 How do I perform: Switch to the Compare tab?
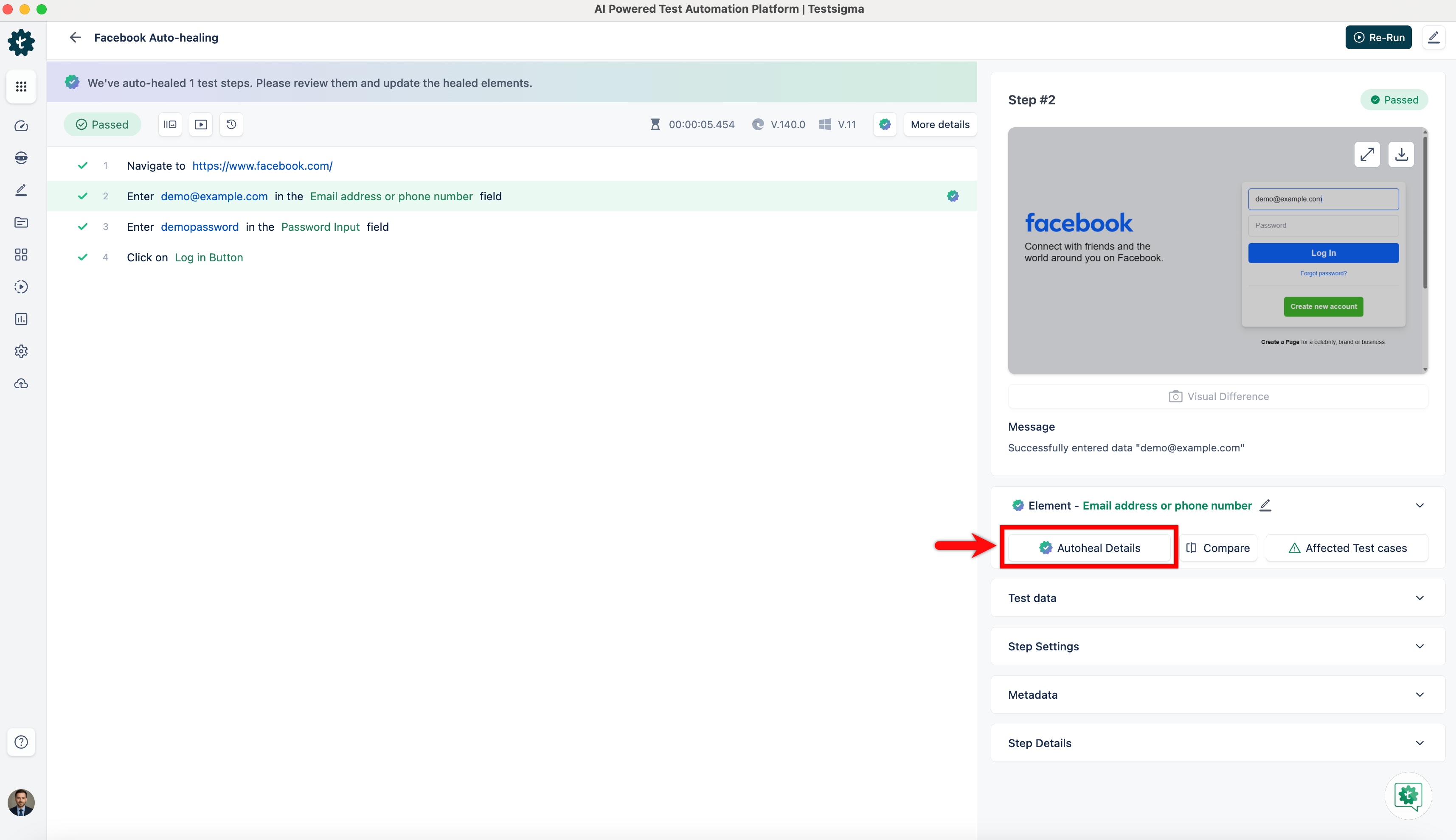[x=1218, y=548]
